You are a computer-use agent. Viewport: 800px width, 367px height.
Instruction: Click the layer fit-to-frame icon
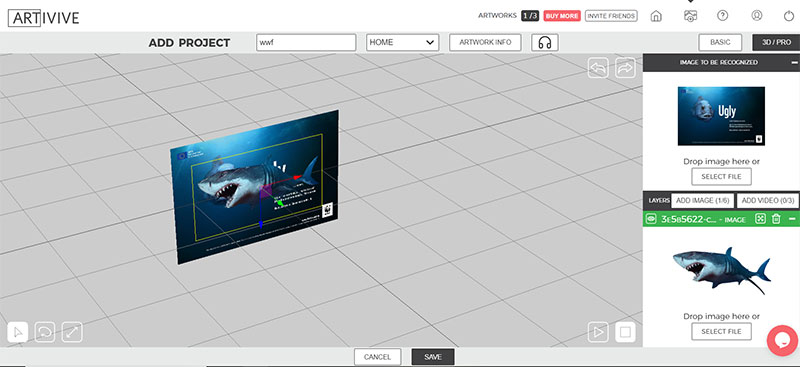[x=760, y=219]
